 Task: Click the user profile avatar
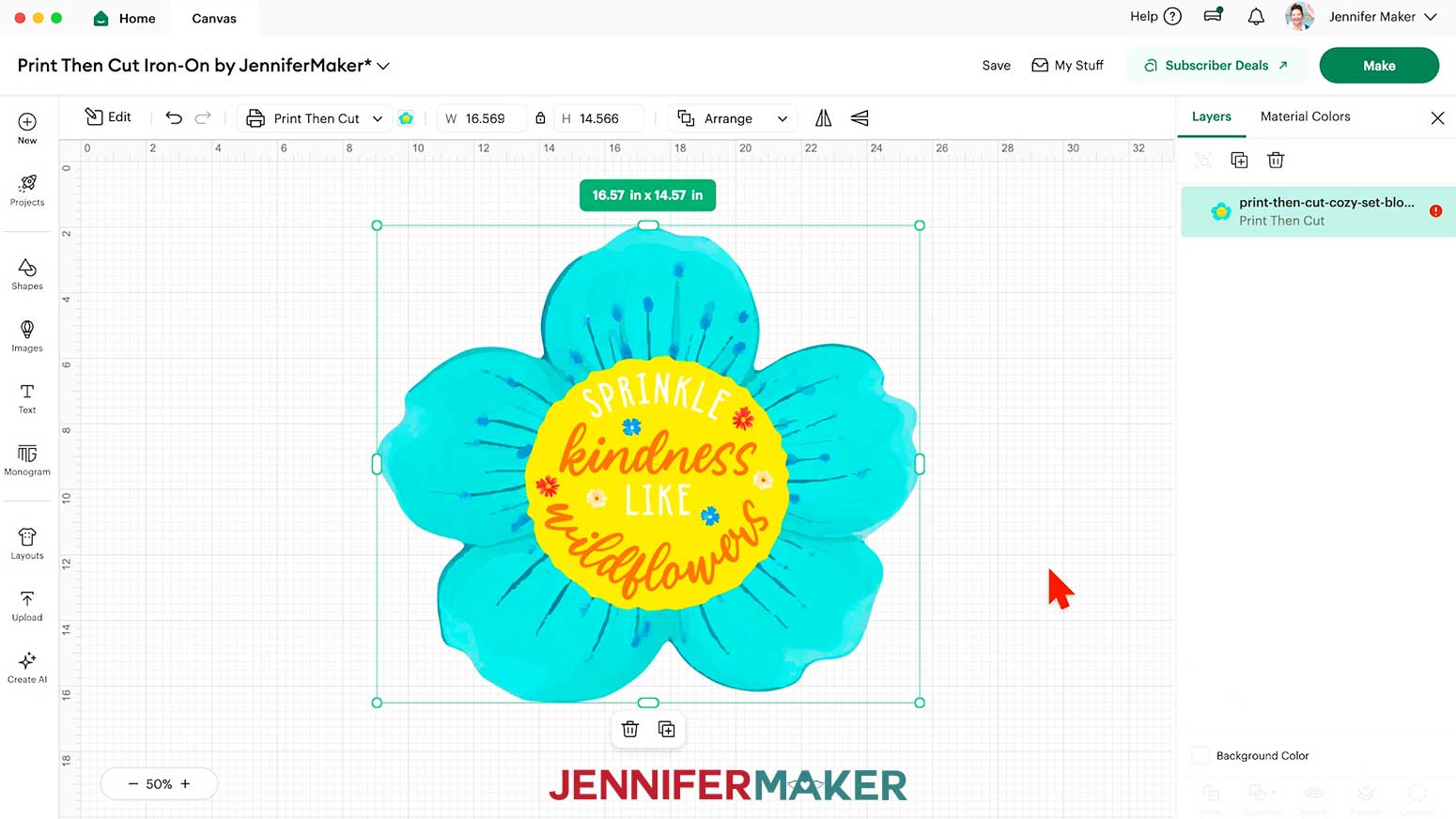(1299, 16)
